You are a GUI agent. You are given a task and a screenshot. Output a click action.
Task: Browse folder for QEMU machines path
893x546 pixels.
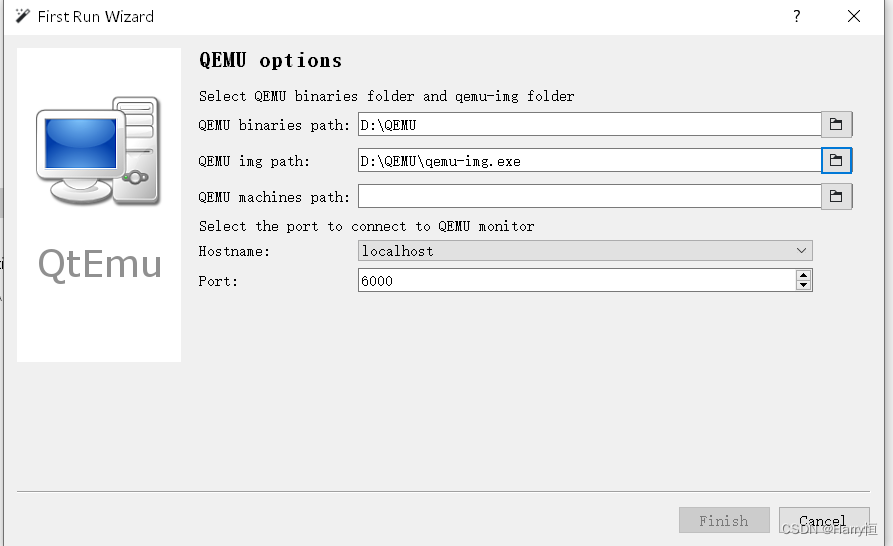click(836, 196)
